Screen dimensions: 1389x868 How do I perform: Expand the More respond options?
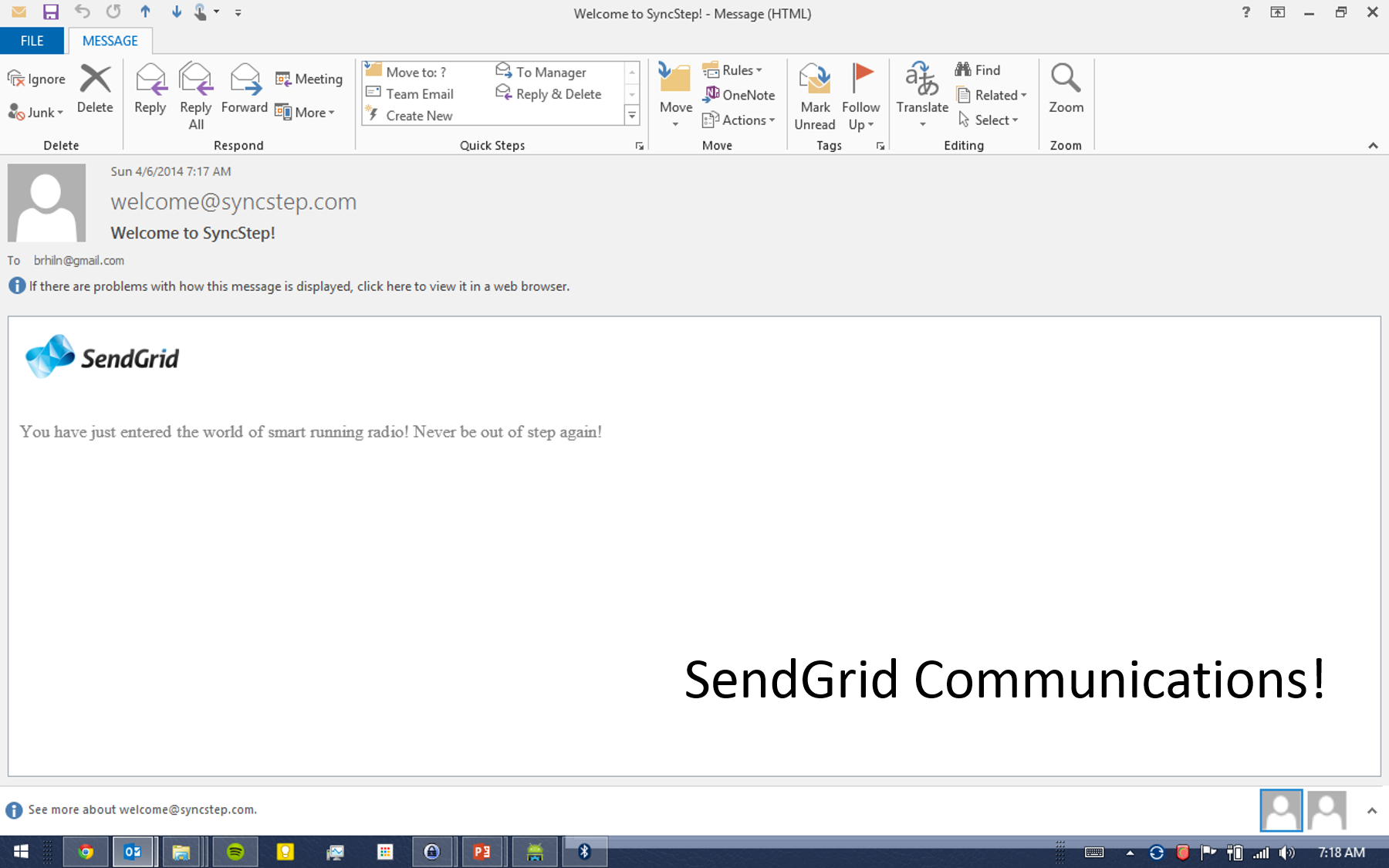click(x=306, y=113)
